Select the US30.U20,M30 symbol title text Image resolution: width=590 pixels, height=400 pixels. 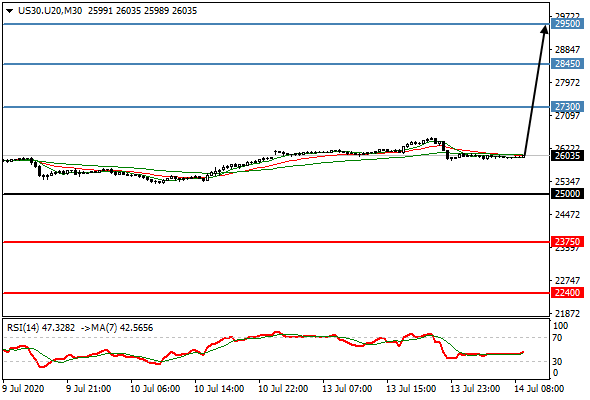50,11
